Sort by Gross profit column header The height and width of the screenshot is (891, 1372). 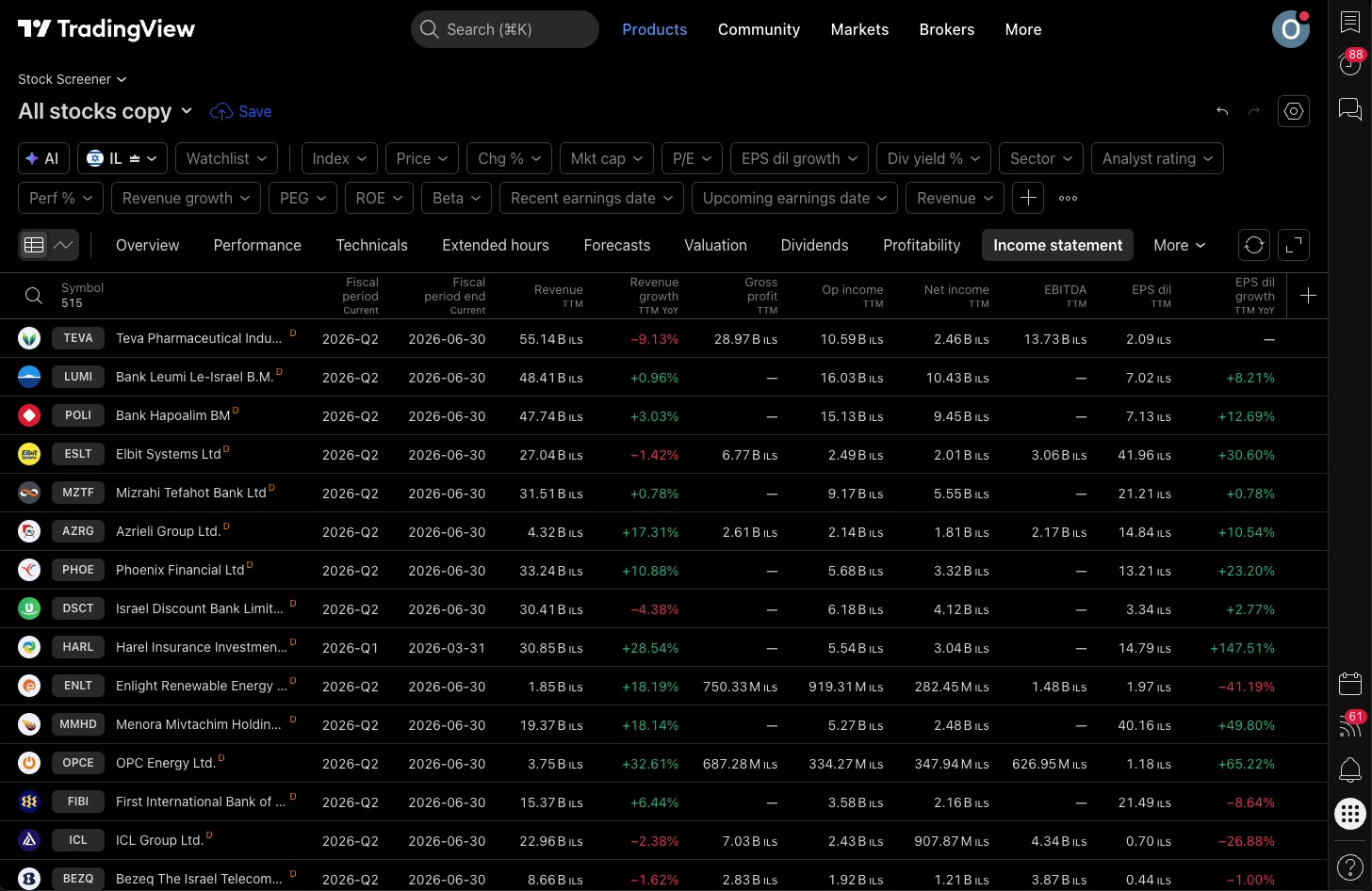click(x=760, y=296)
